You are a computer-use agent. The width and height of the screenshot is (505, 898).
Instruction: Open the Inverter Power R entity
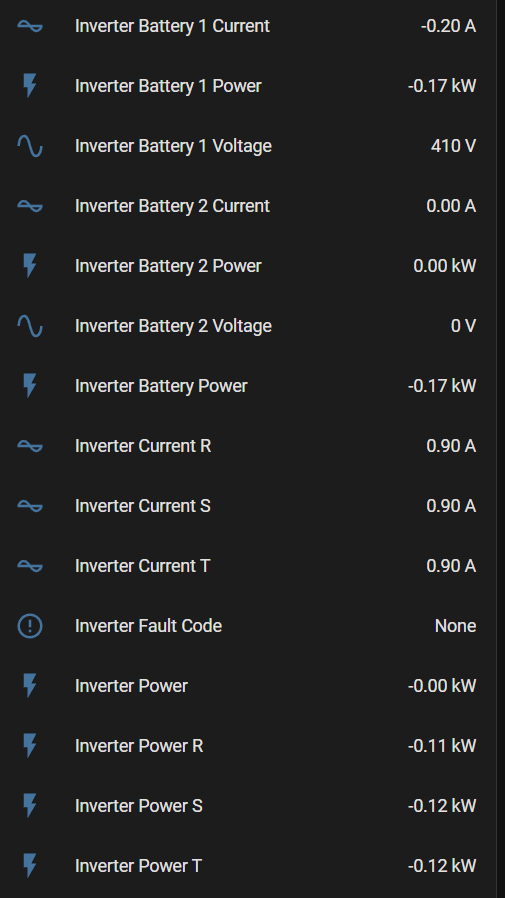click(x=247, y=746)
